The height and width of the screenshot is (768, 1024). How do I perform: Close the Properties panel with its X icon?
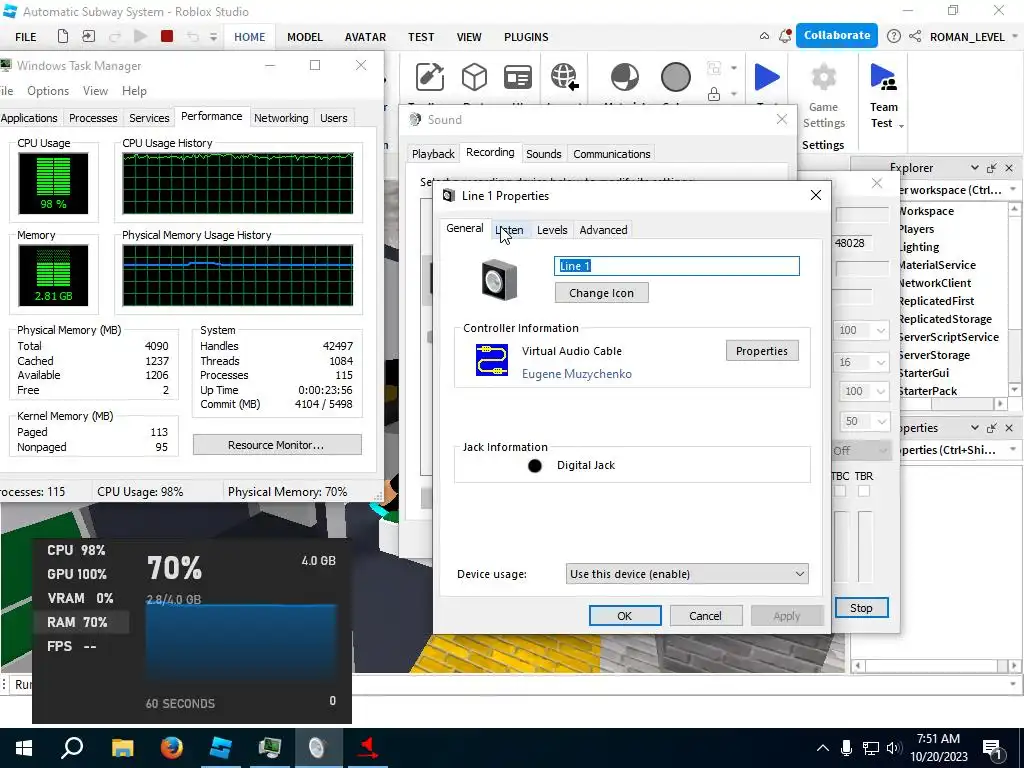[x=1009, y=428]
